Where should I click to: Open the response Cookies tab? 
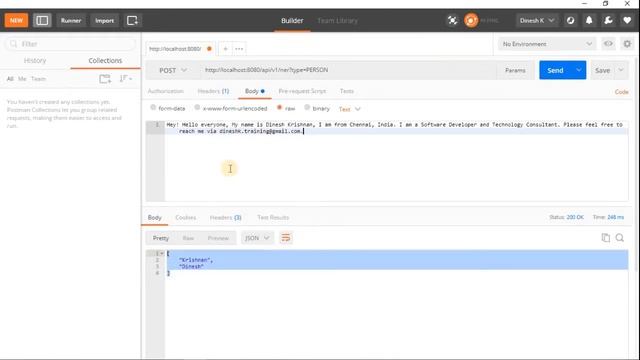[x=186, y=218]
